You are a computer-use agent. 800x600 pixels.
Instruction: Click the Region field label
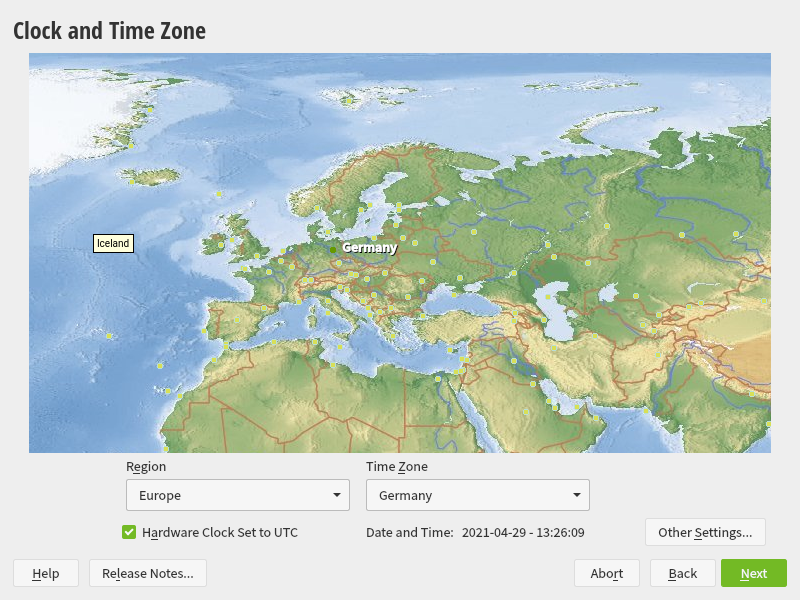(146, 466)
